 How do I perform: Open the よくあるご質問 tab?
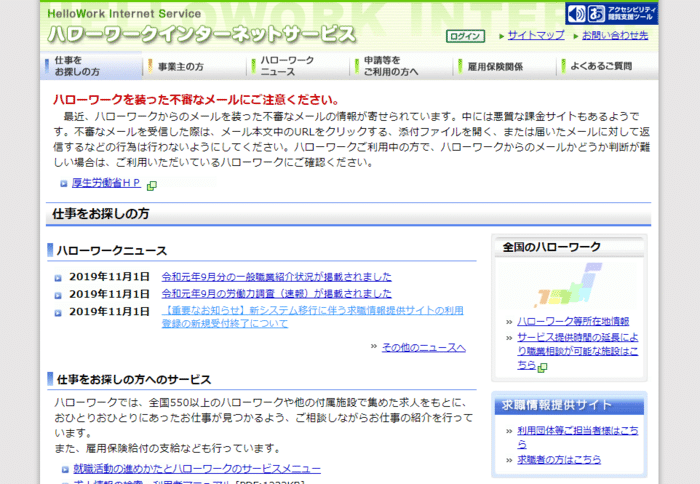tap(601, 67)
